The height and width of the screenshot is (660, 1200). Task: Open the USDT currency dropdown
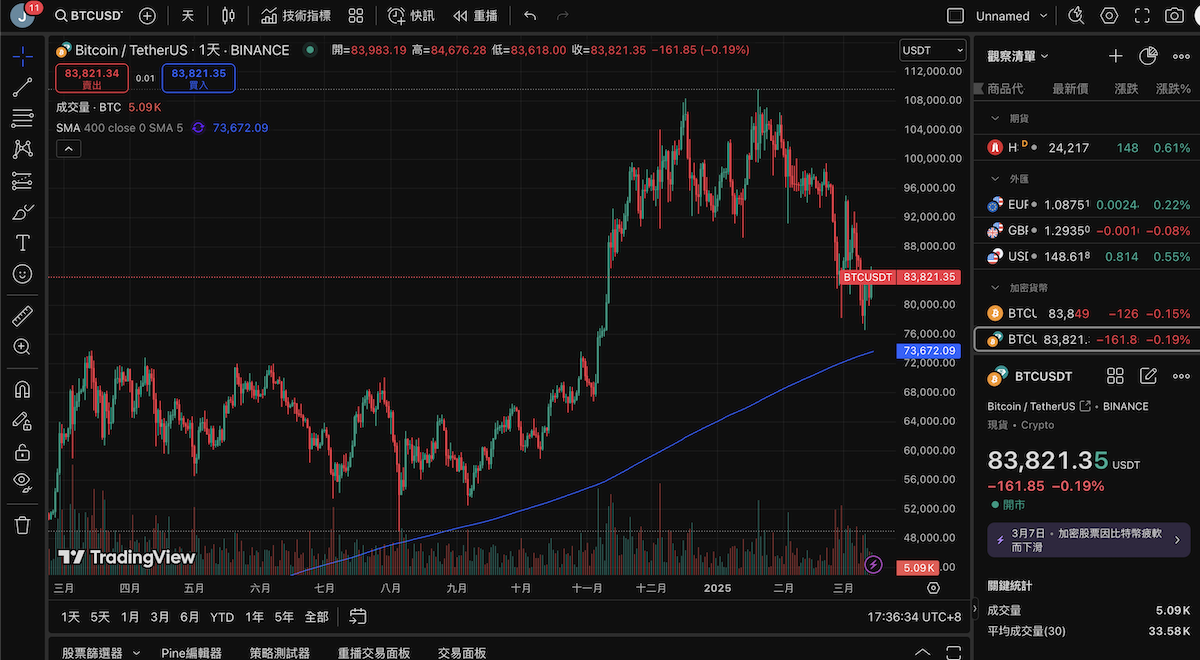[932, 50]
